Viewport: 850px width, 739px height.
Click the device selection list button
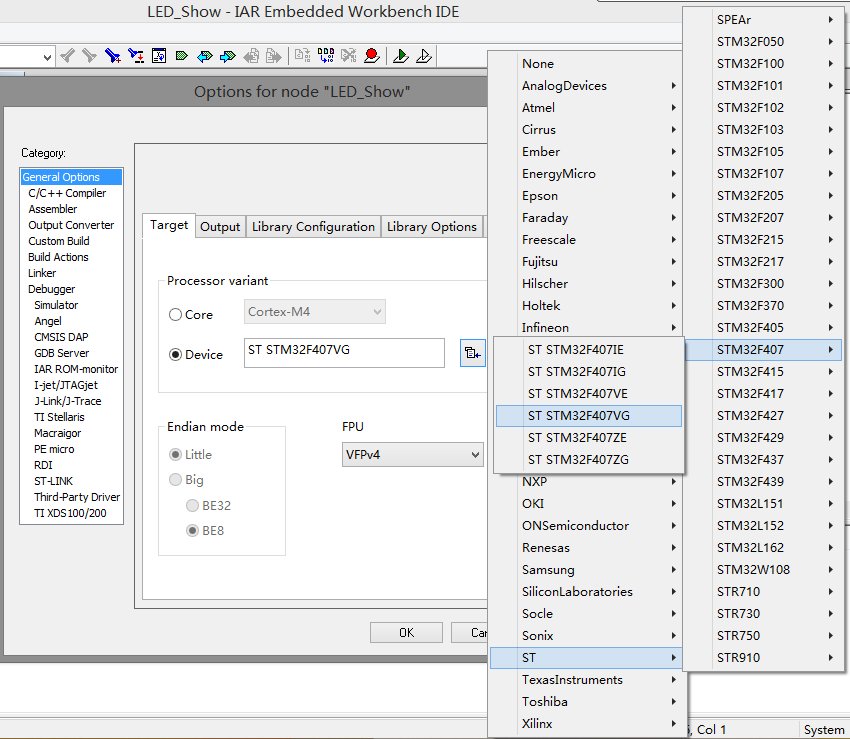472,353
